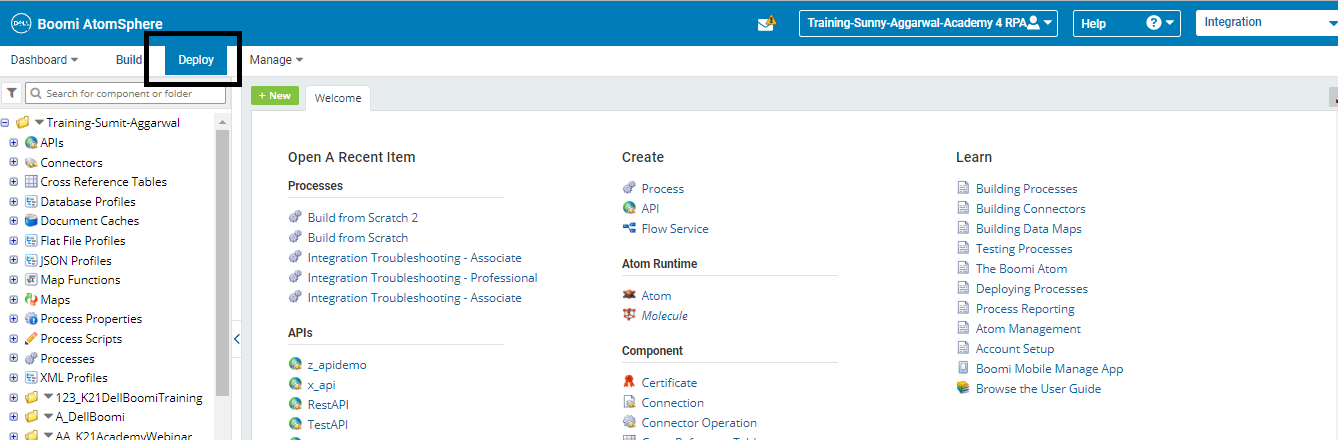Click the Process Properties icon
The image size is (1338, 440).
pos(31,319)
